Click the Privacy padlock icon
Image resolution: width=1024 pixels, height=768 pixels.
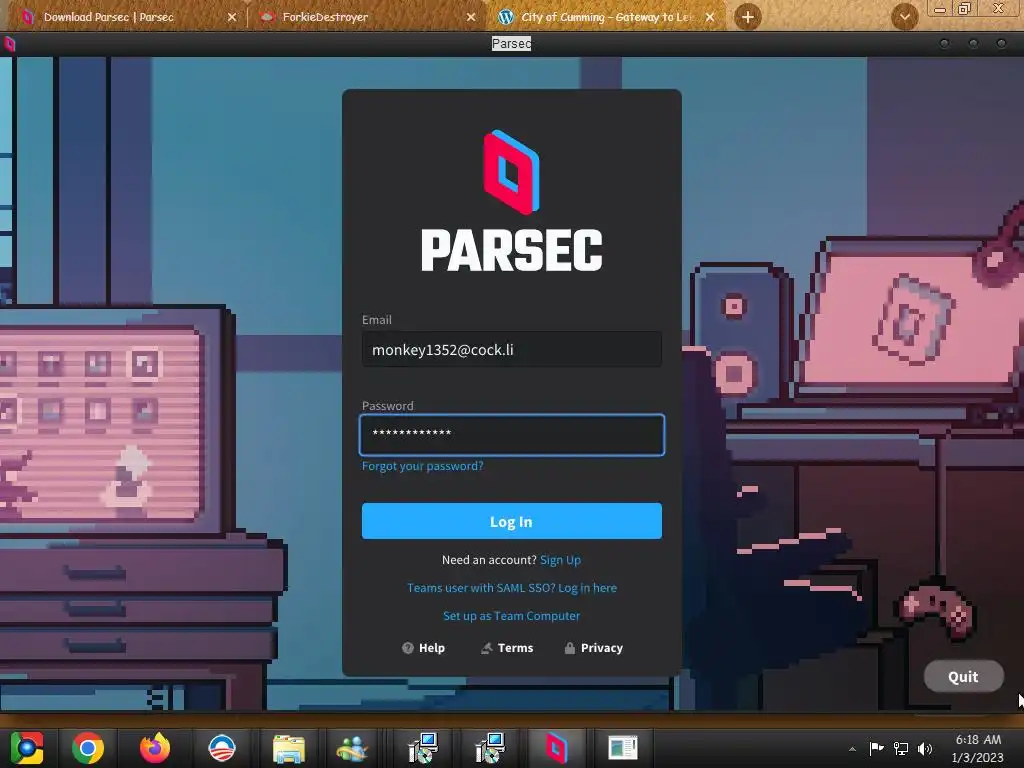pos(569,648)
